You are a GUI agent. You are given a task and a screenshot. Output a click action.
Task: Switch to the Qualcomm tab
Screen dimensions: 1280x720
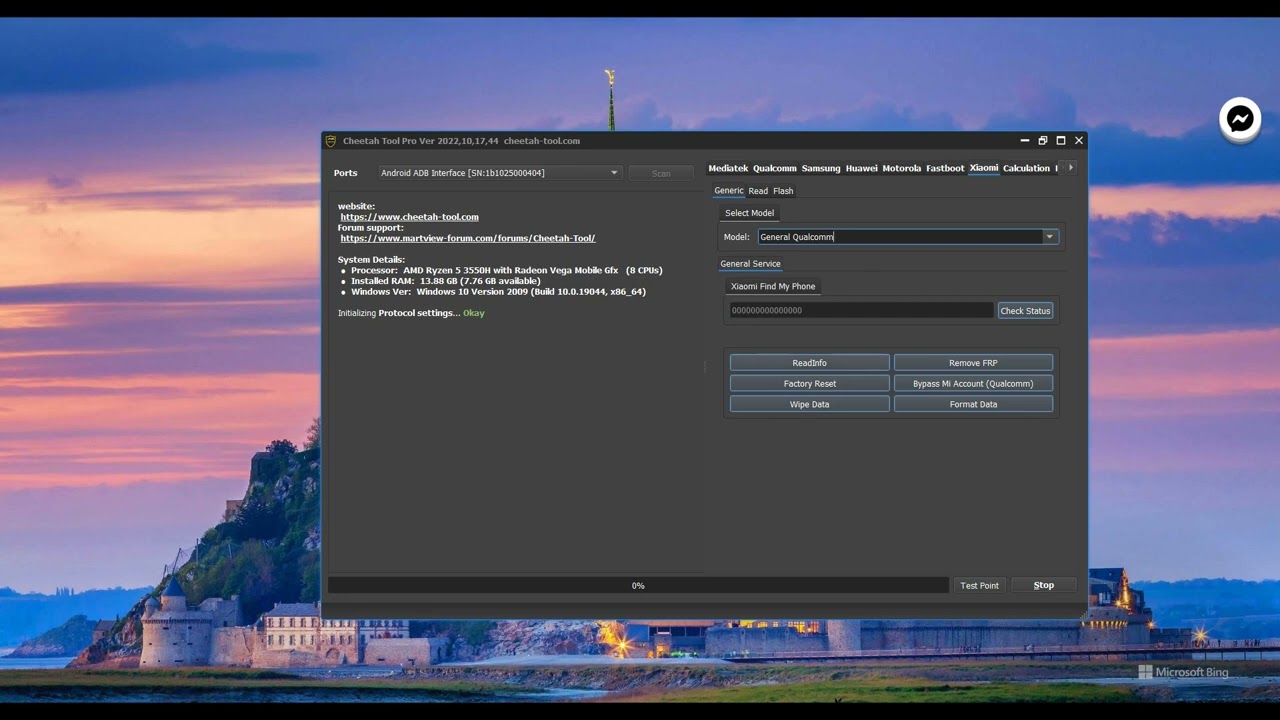point(775,168)
